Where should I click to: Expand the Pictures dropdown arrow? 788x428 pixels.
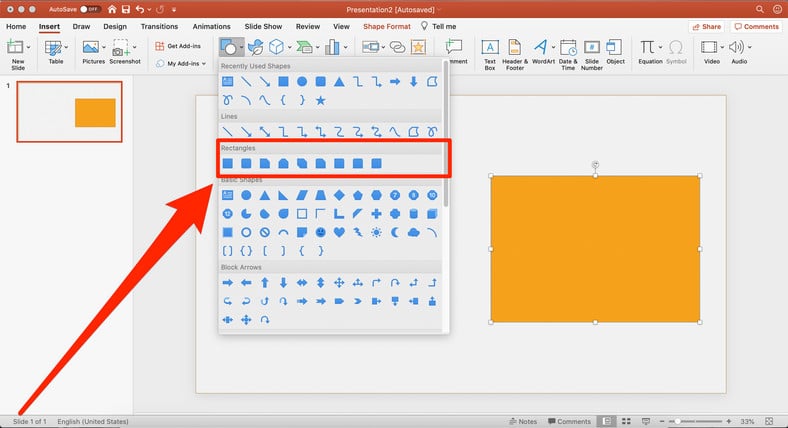pos(104,47)
